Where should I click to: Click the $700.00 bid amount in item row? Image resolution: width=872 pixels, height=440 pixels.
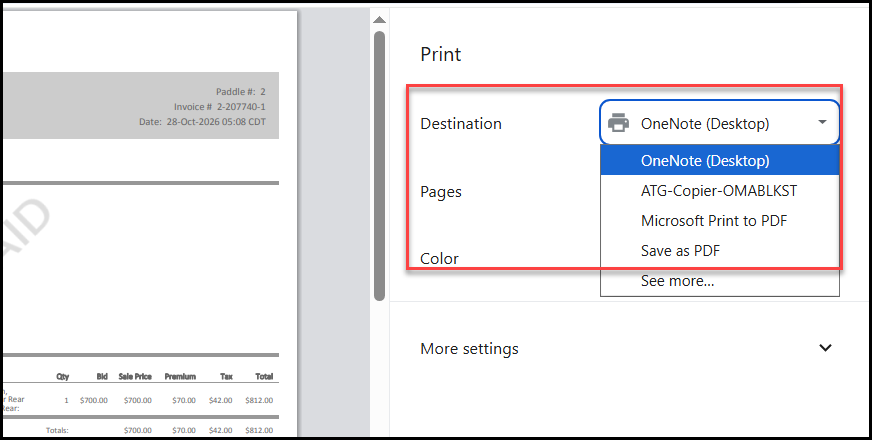point(94,400)
